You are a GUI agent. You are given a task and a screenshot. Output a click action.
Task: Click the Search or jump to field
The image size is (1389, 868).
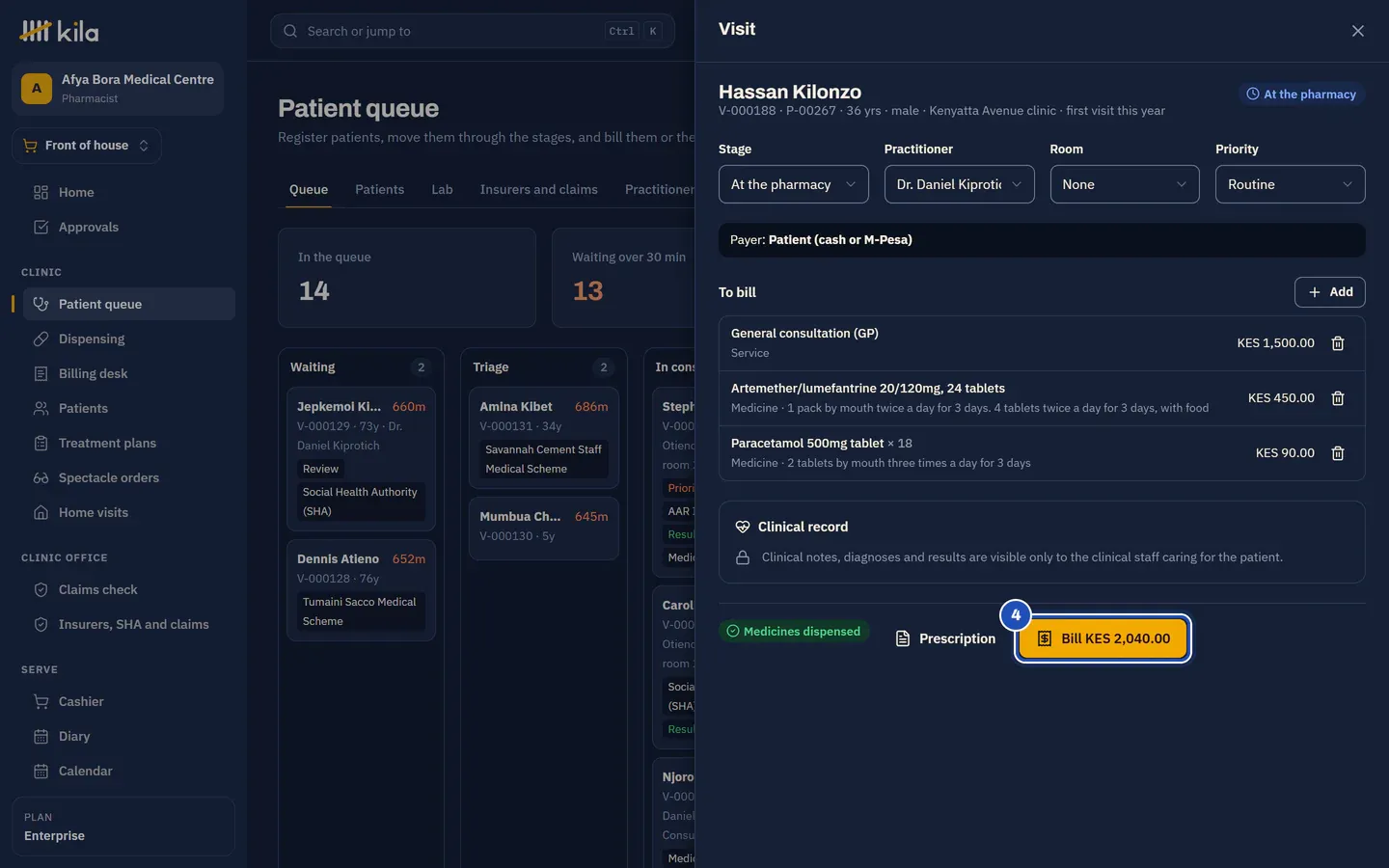click(x=472, y=31)
